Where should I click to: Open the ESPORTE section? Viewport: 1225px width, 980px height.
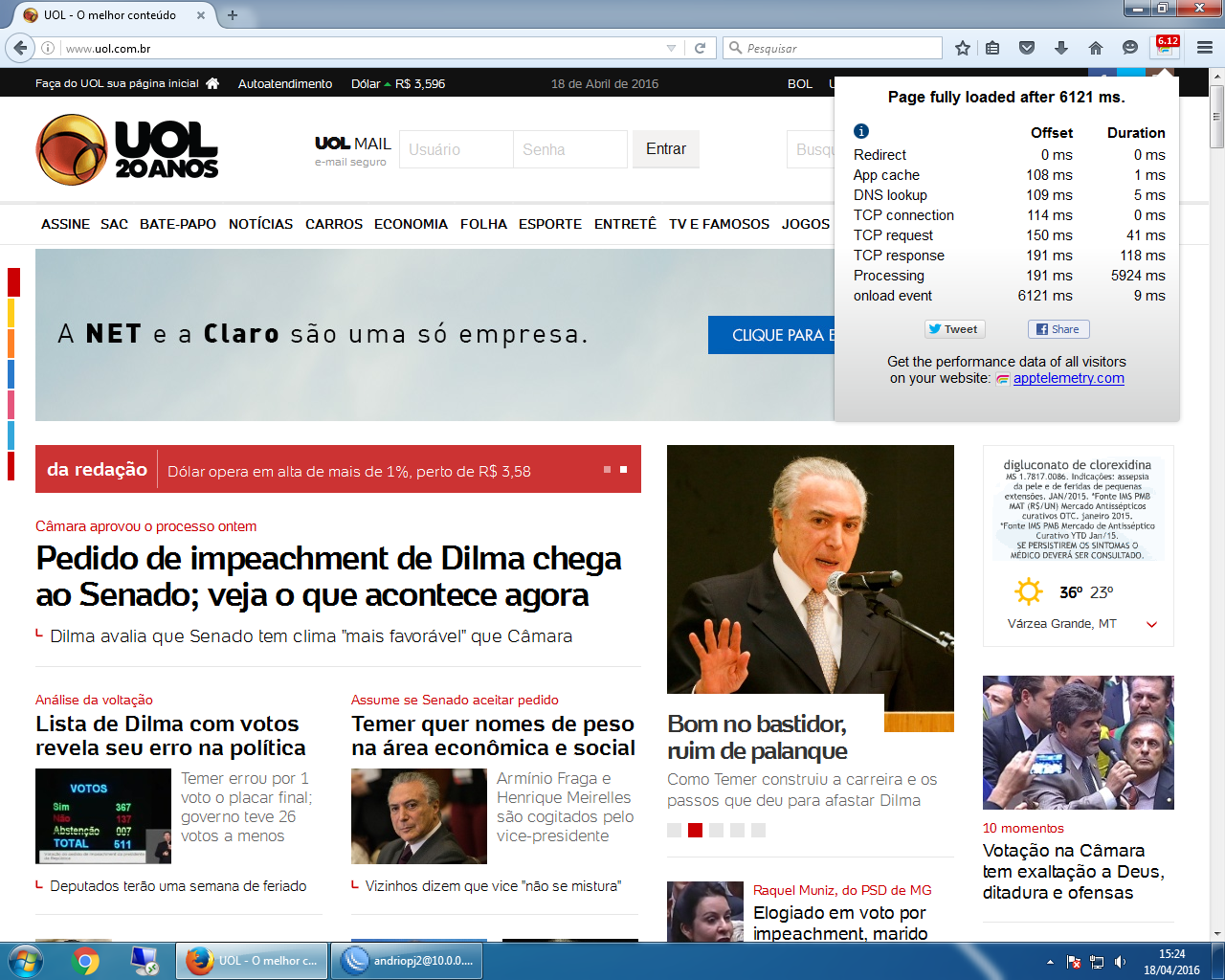point(550,224)
